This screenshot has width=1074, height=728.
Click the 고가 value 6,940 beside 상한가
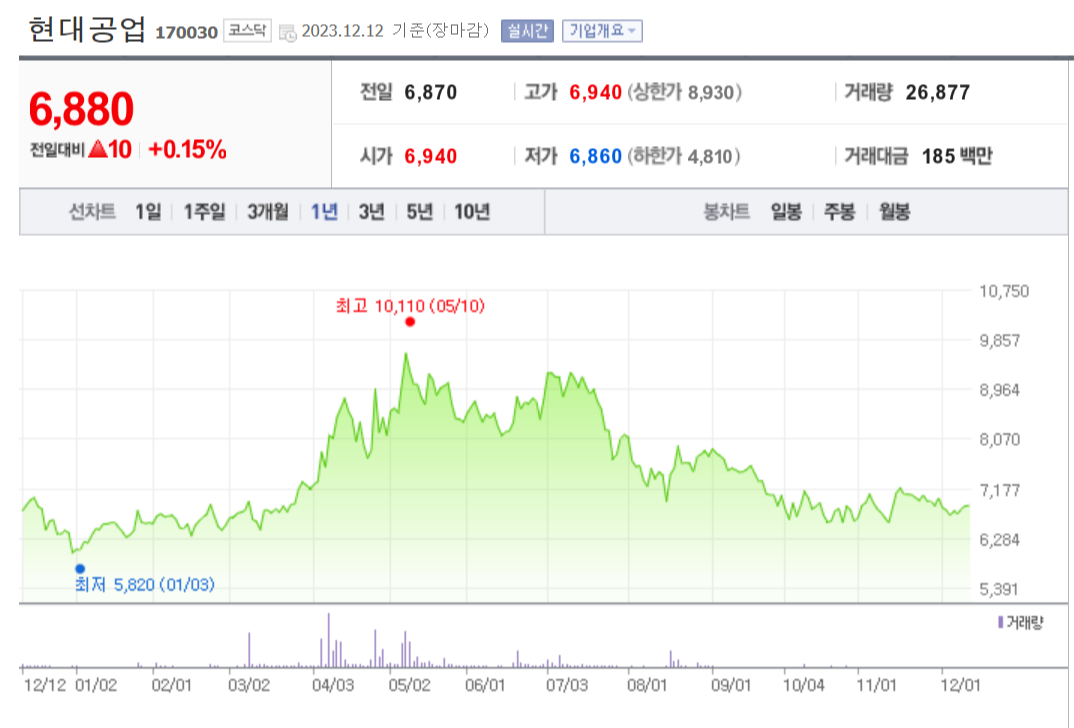point(596,92)
